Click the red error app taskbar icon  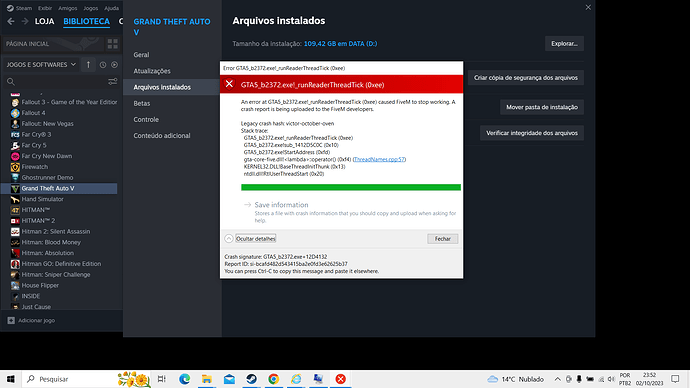[x=341, y=379]
